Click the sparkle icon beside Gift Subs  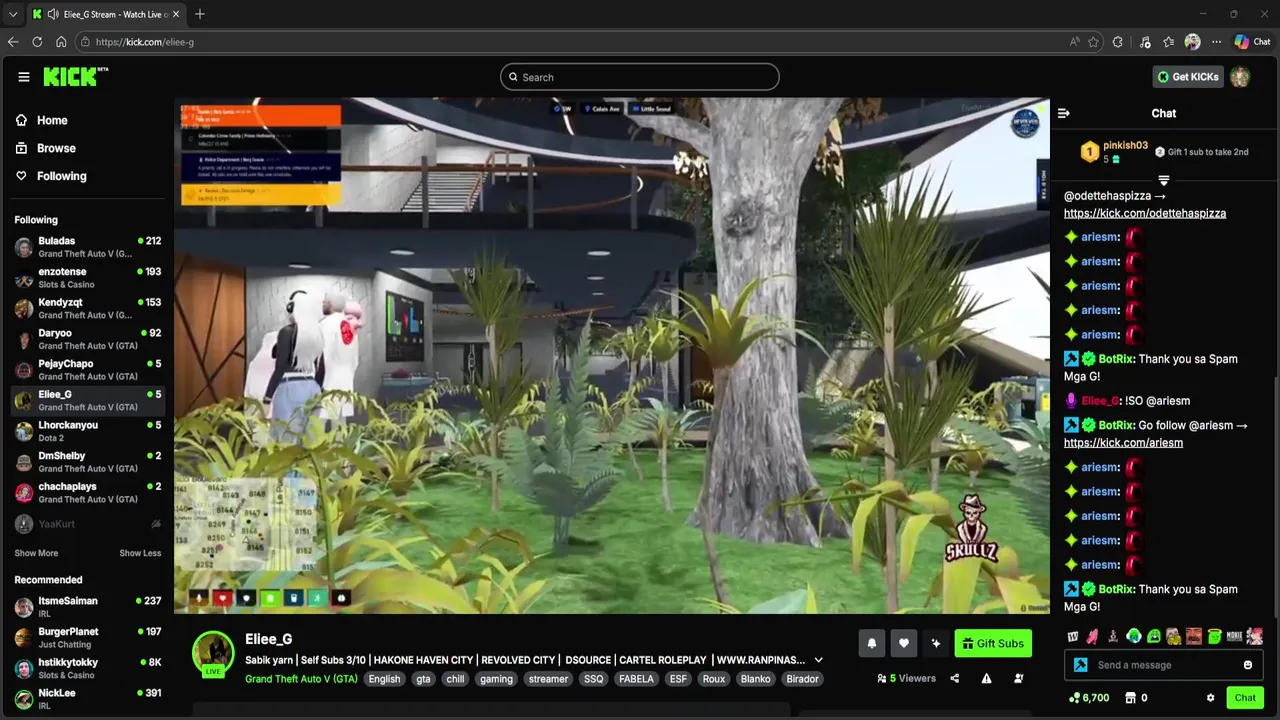(x=936, y=643)
